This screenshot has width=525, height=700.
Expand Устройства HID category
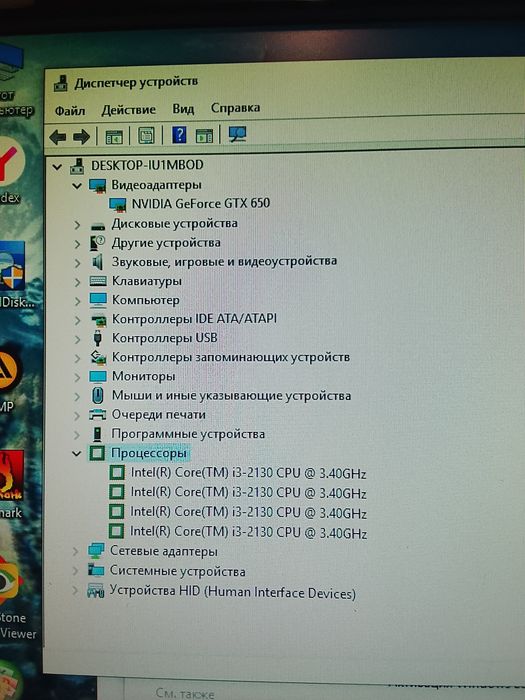click(75, 591)
